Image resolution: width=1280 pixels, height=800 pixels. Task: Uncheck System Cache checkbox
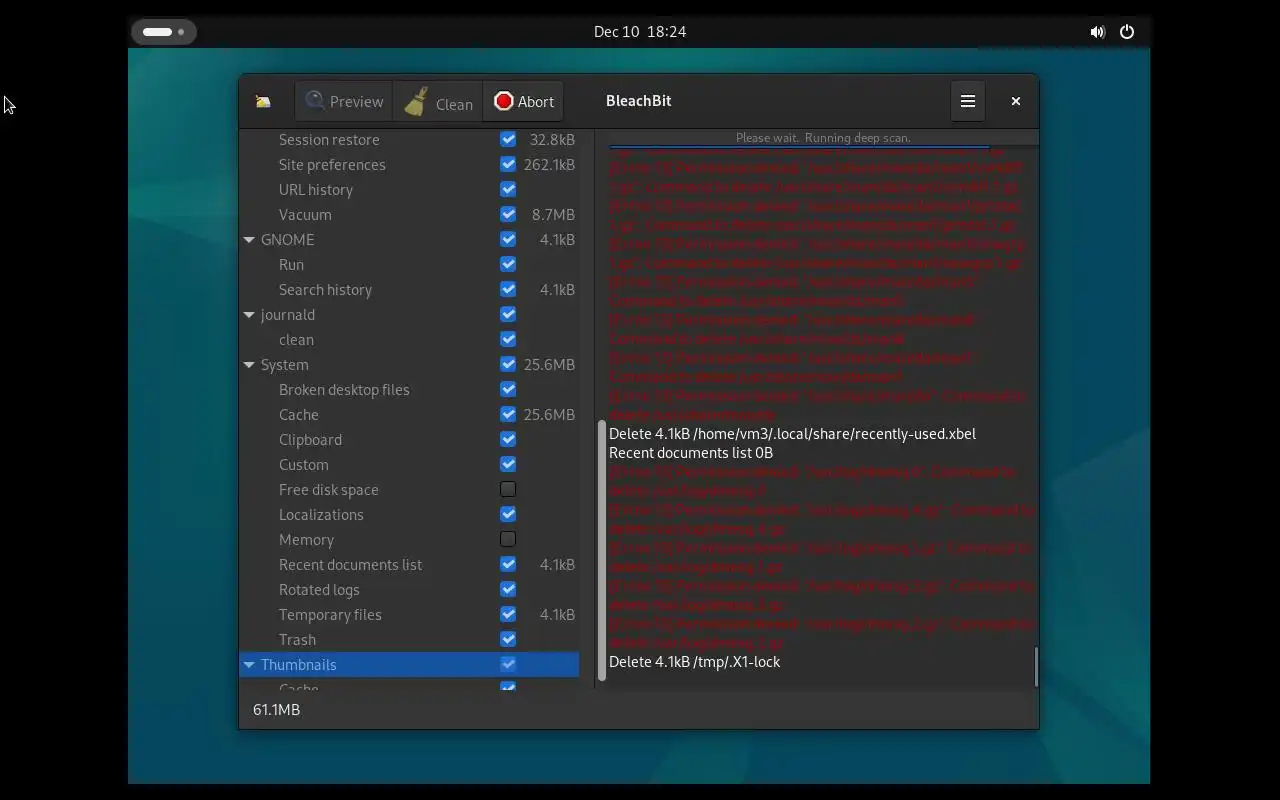point(508,414)
